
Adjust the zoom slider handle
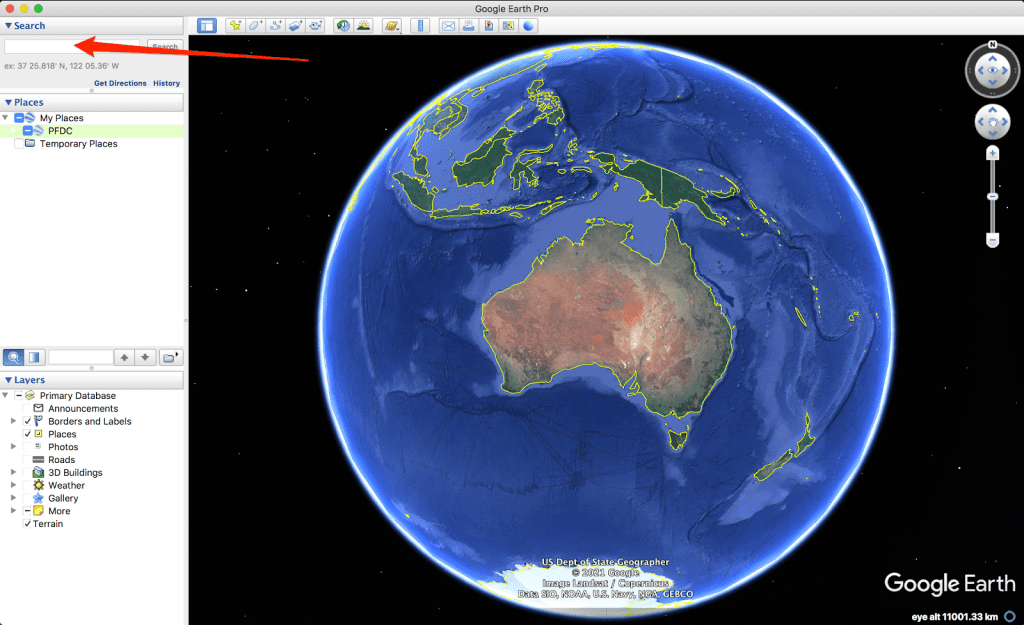pos(993,197)
